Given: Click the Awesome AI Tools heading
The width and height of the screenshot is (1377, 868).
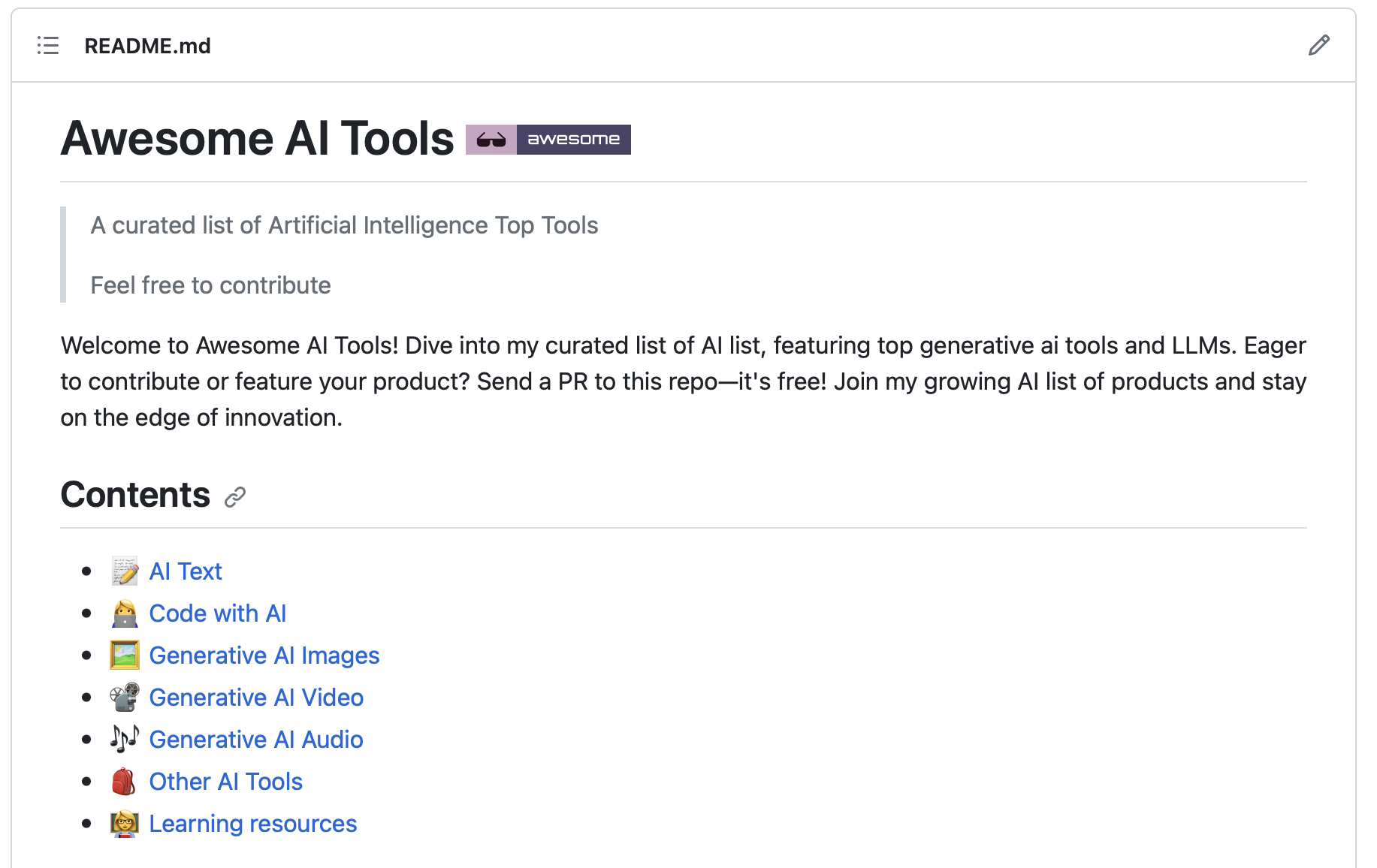Looking at the screenshot, I should (x=257, y=139).
